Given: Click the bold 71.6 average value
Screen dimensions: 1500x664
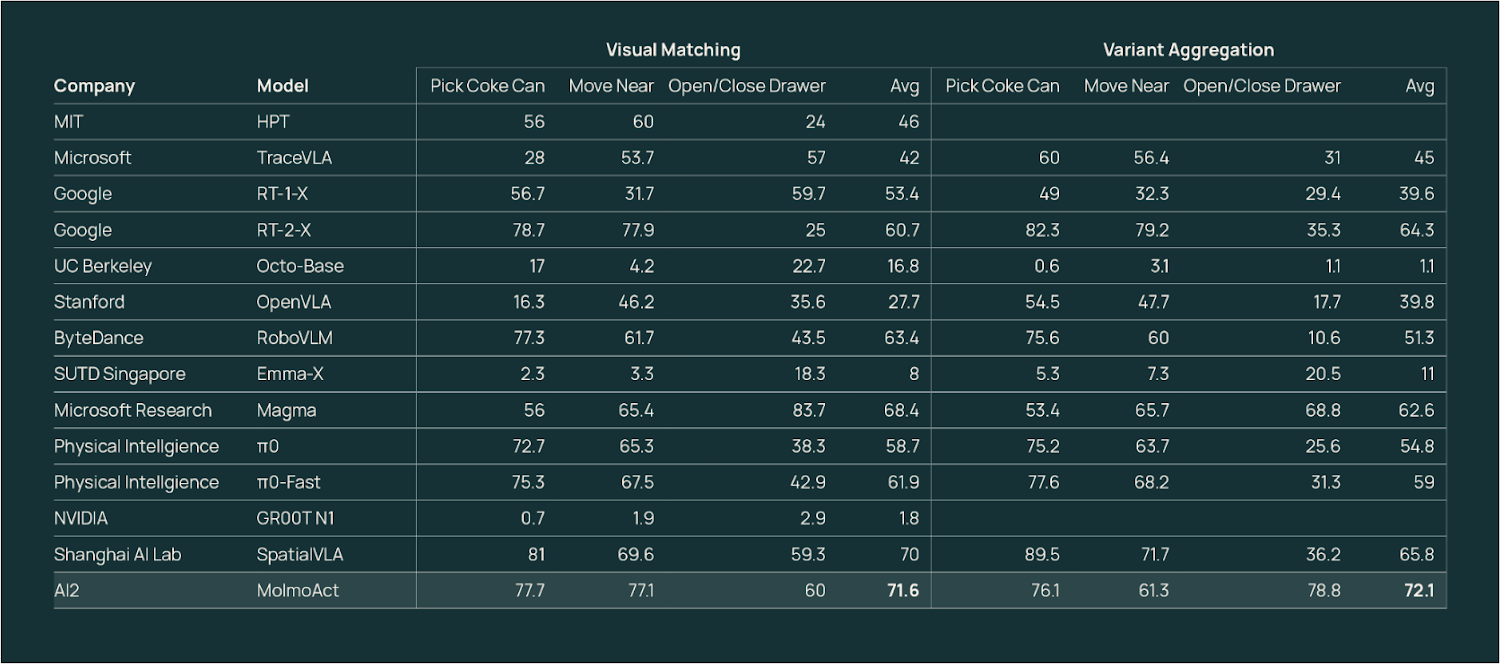Looking at the screenshot, I should click(902, 590).
